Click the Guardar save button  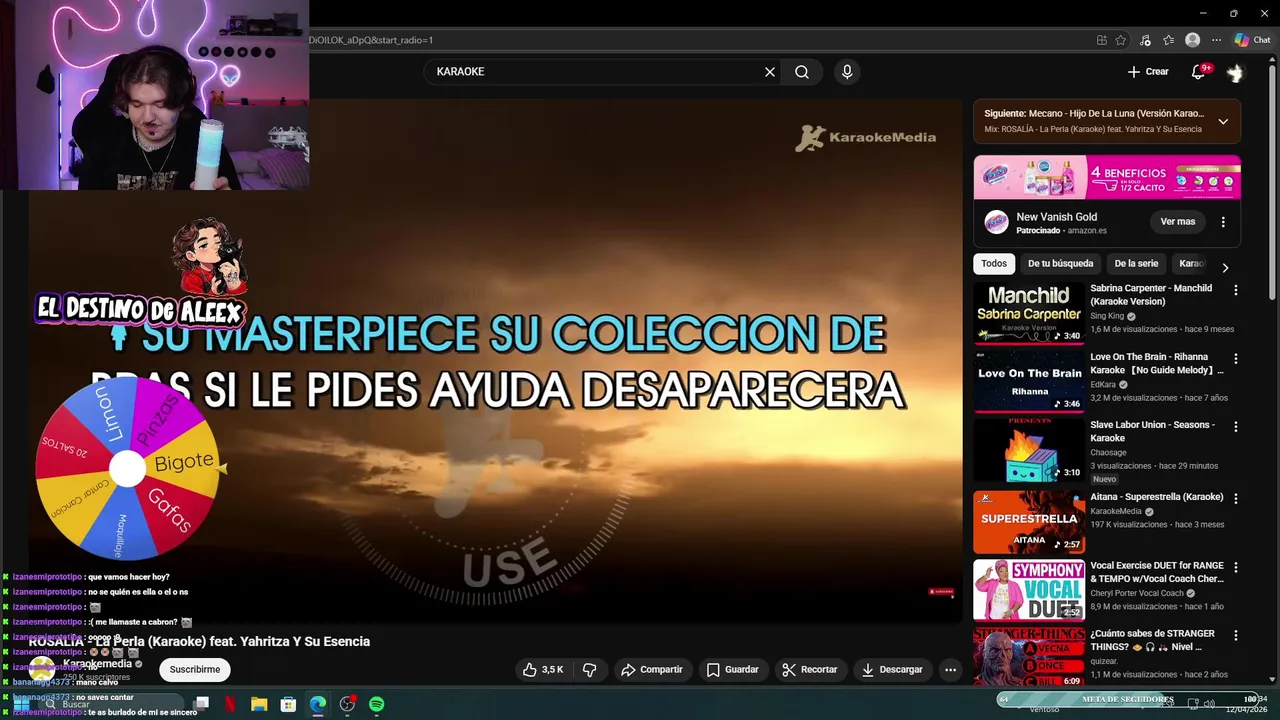(732, 670)
